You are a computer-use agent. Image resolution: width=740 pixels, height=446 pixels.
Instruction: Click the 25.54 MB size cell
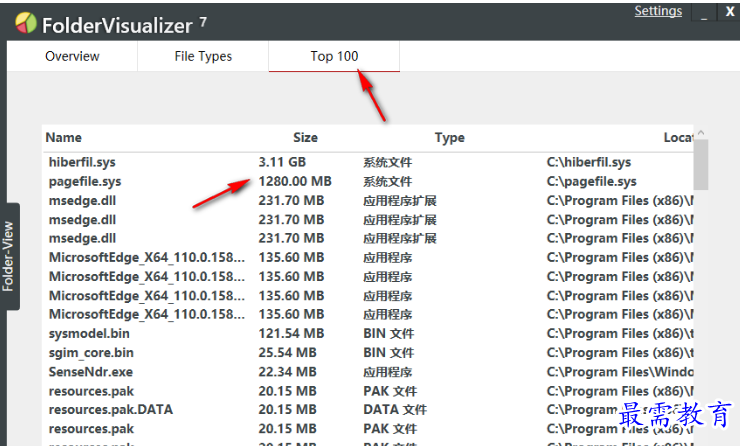click(x=287, y=353)
